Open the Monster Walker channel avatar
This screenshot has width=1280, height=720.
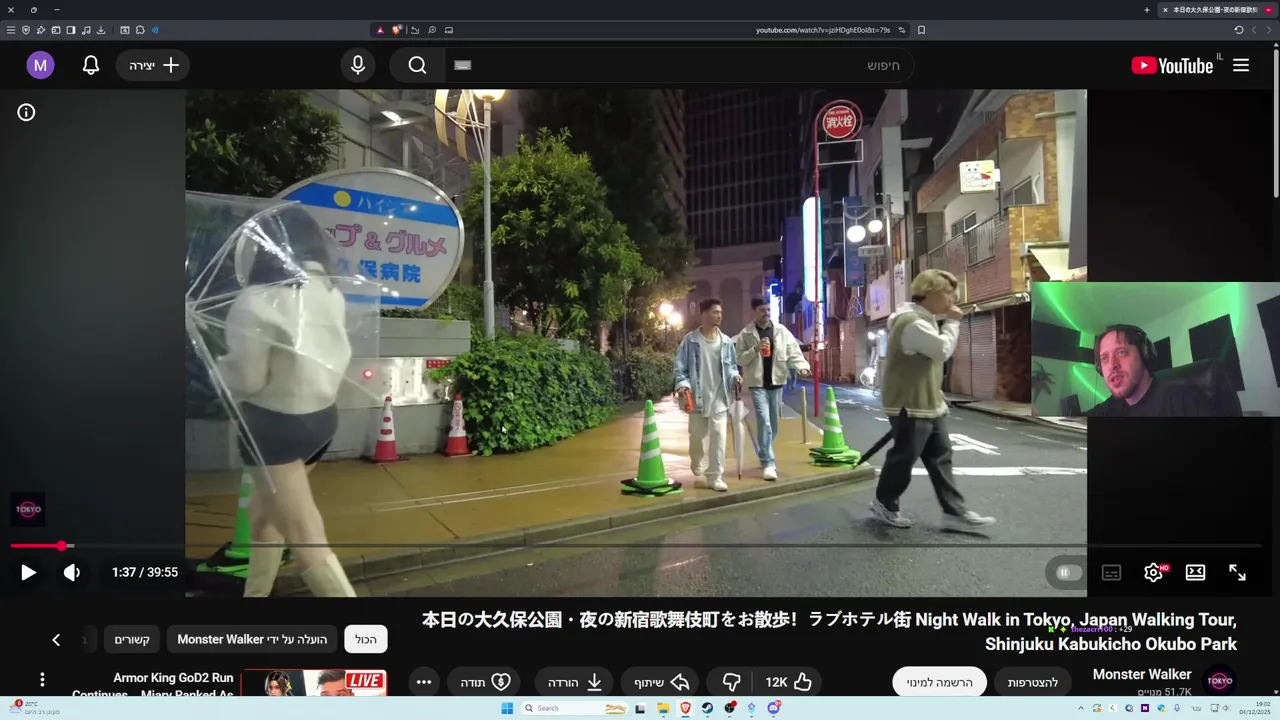point(1219,681)
